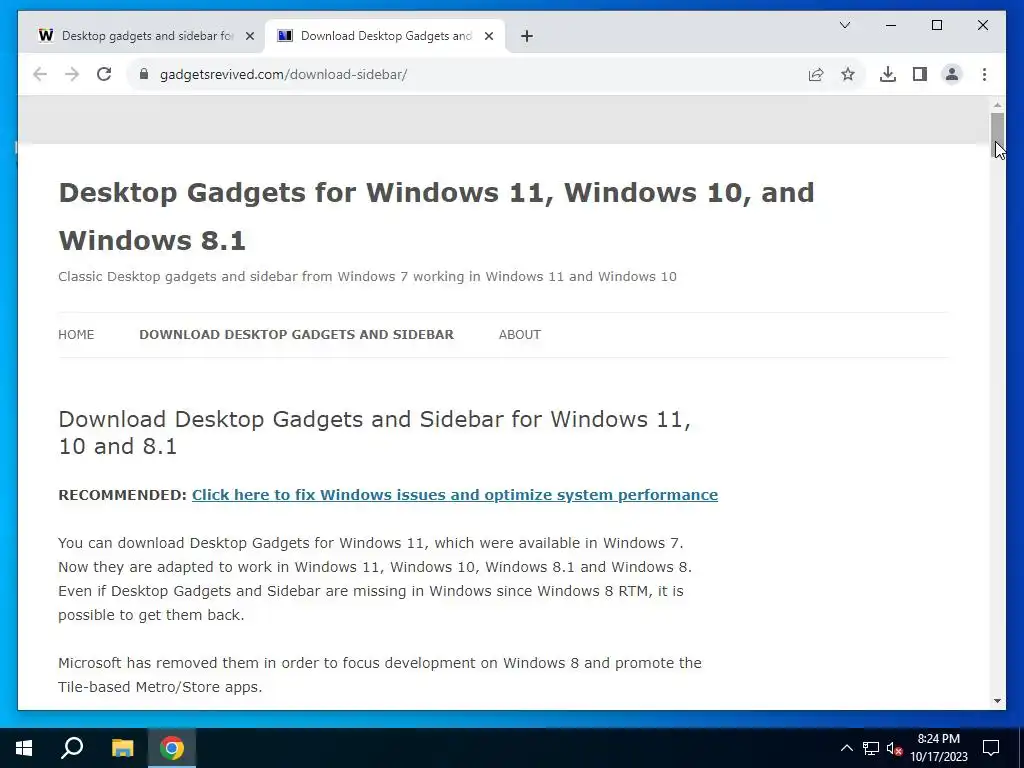This screenshot has height=768, width=1024.
Task: Click the 'Classic Desktop gadgets and sidebar' tagline
Action: coord(367,276)
